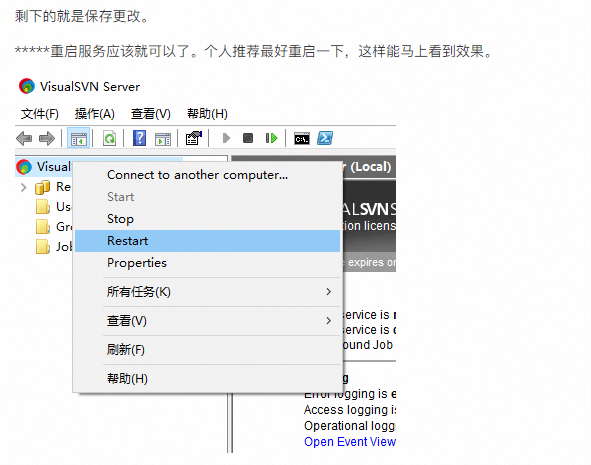Click the Refresh toolbar icon
The image size is (591, 465).
coord(109,138)
